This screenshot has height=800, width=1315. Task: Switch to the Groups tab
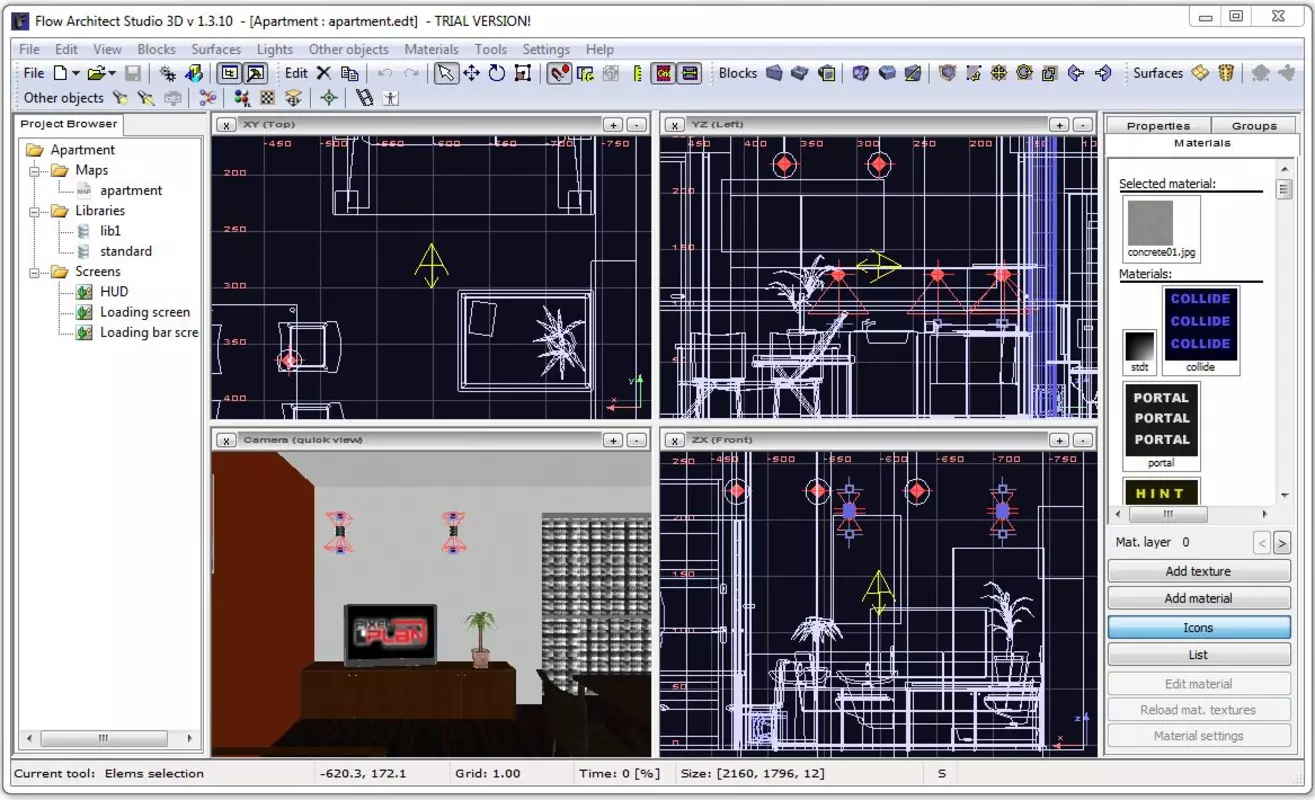pos(1254,126)
